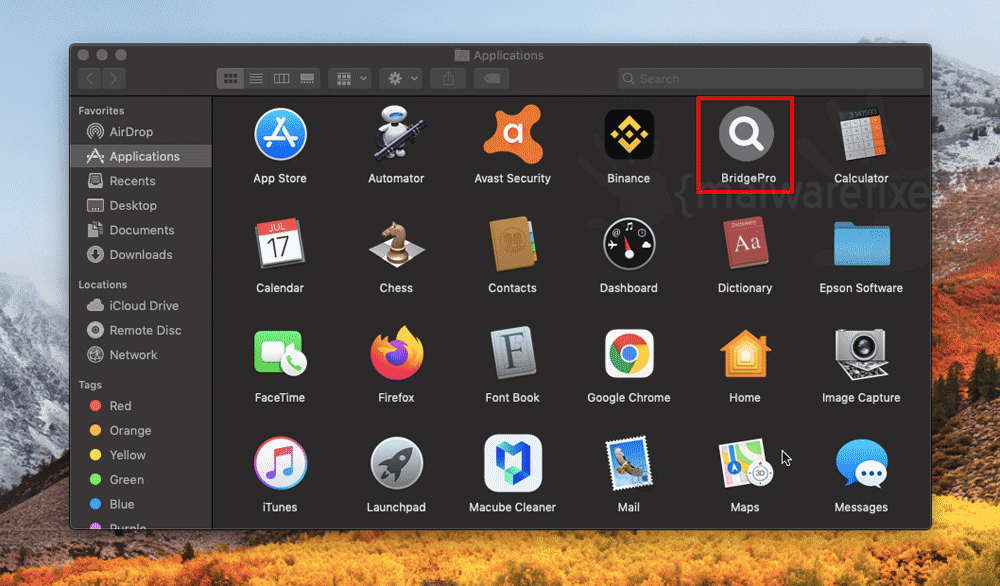Click into the Search field
1000x586 pixels.
(x=770, y=78)
